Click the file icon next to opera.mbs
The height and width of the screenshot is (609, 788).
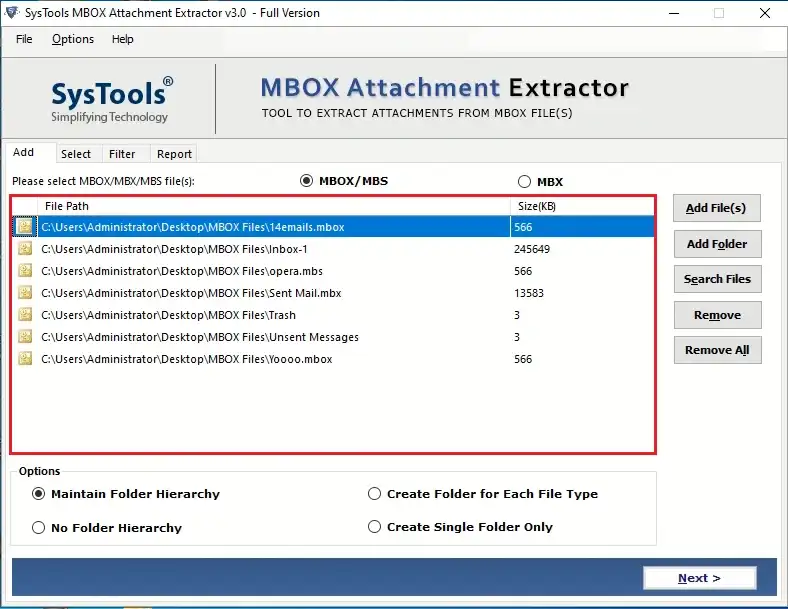[x=25, y=271]
